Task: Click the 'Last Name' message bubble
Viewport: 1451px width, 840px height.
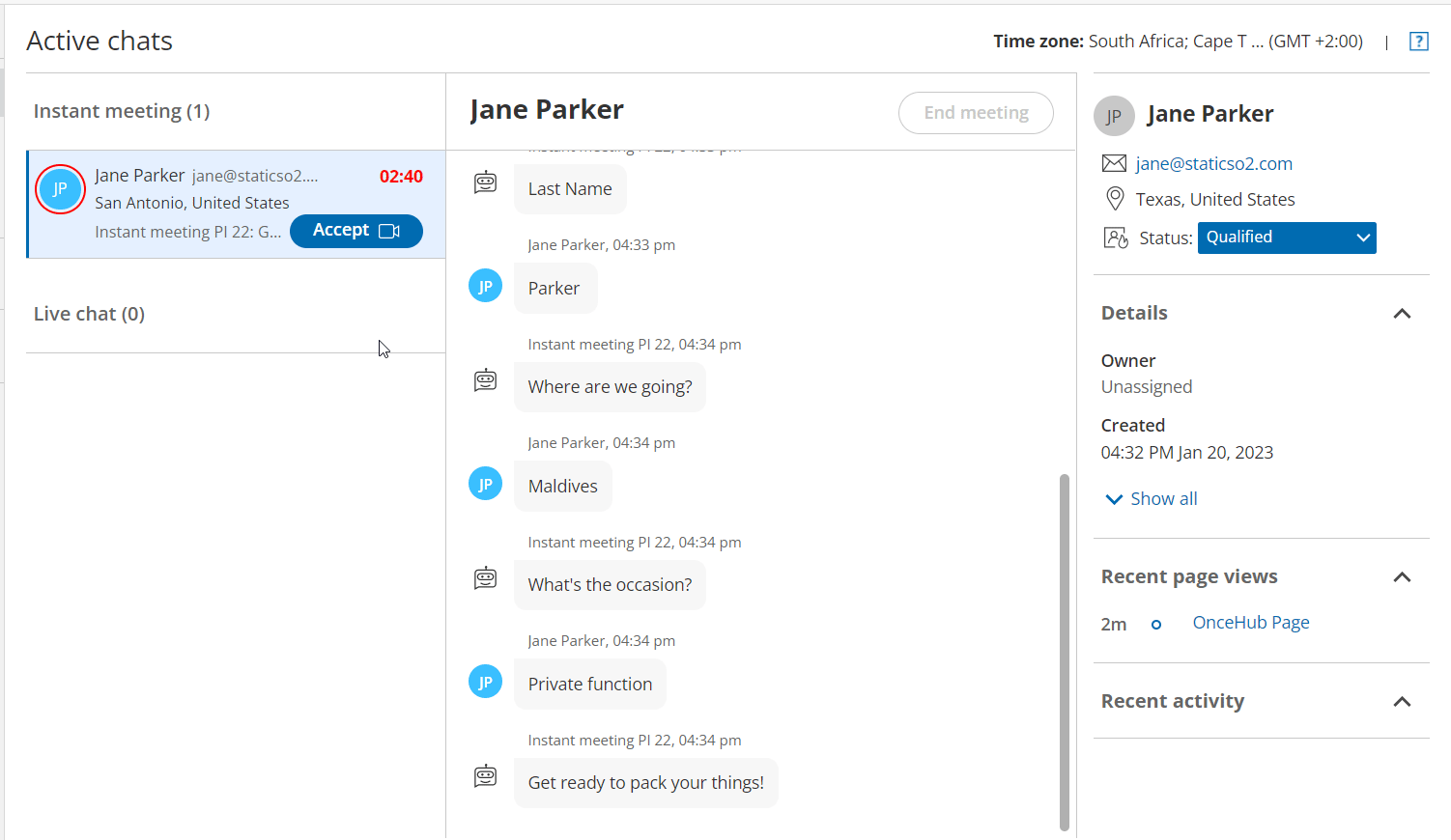Action: point(570,189)
